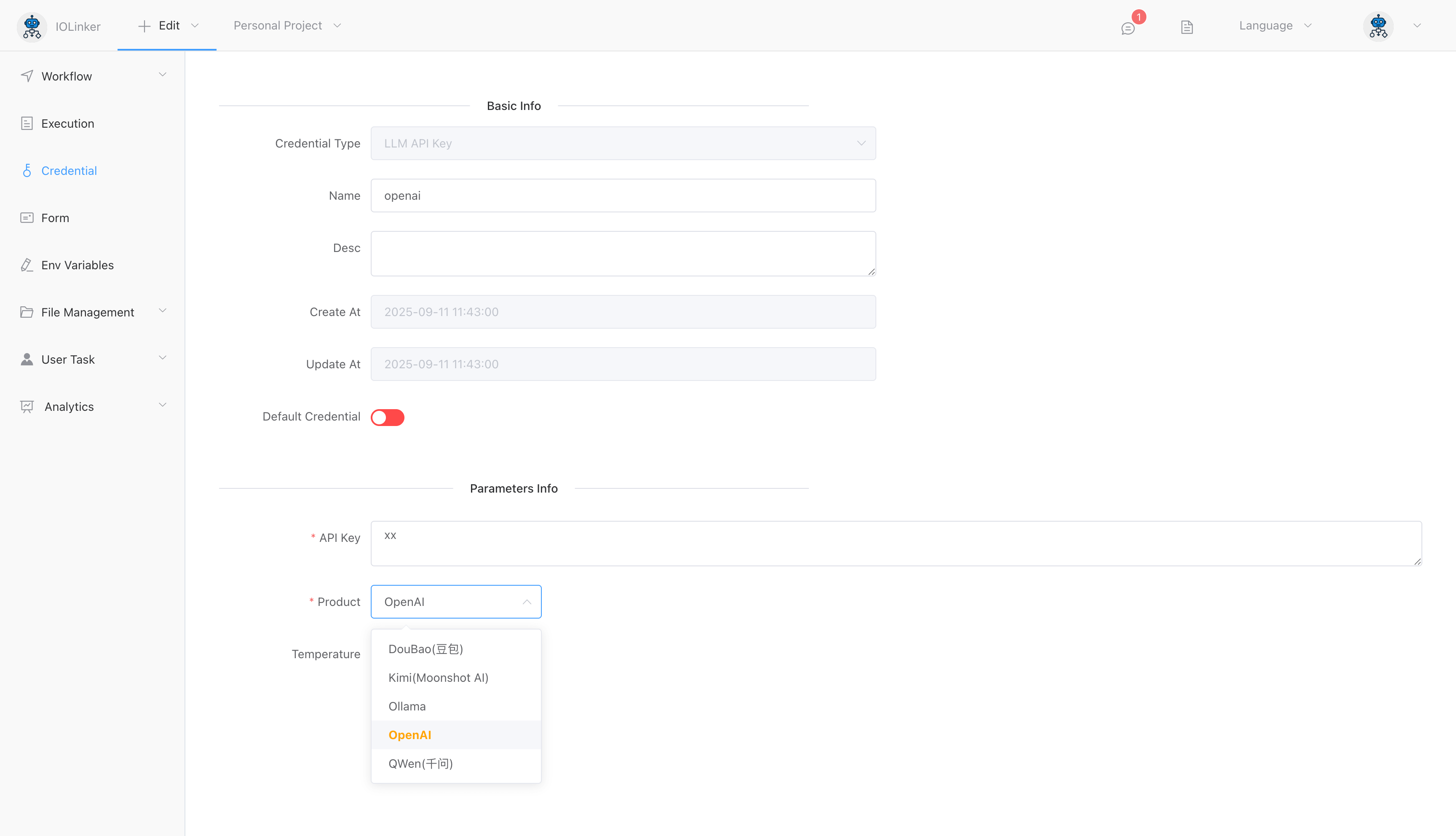The height and width of the screenshot is (836, 1456).
Task: Open the notifications message icon
Action: [1128, 27]
